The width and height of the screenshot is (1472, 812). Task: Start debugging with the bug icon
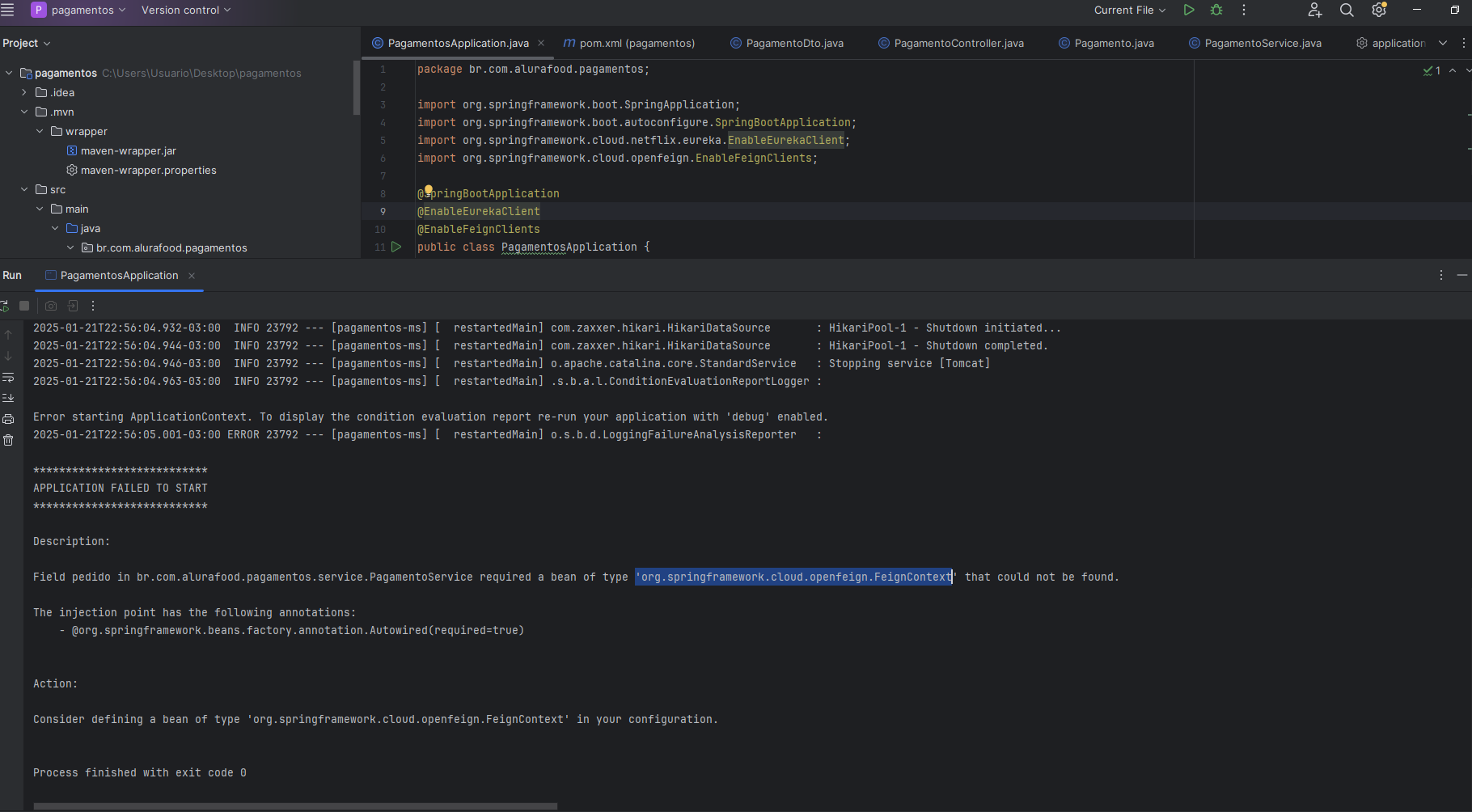[1216, 10]
